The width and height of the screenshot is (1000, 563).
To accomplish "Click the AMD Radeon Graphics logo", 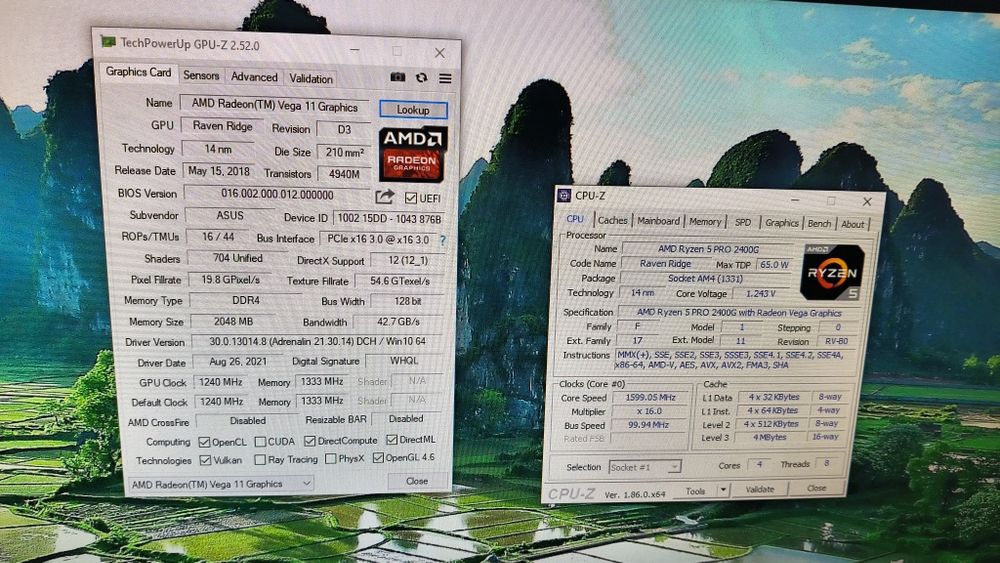I will click(x=413, y=155).
